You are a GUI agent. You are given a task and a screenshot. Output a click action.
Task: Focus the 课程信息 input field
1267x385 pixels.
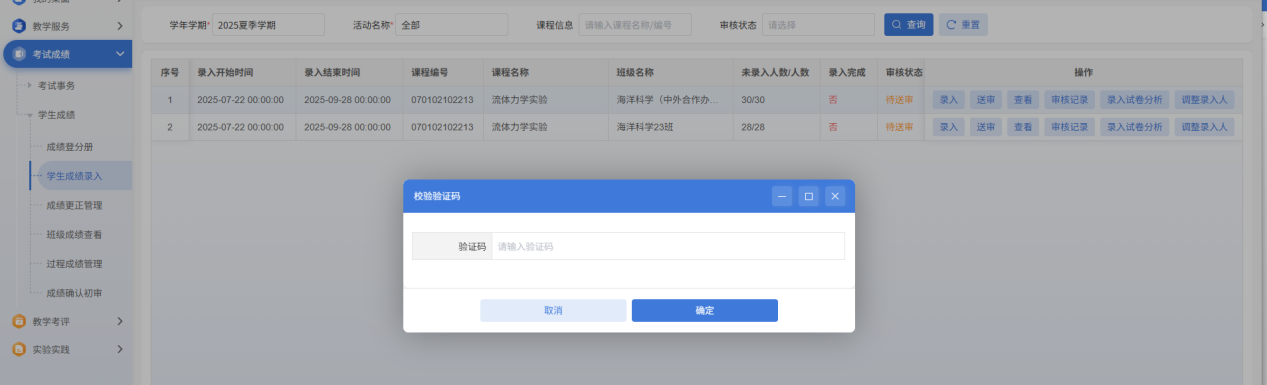coord(635,24)
